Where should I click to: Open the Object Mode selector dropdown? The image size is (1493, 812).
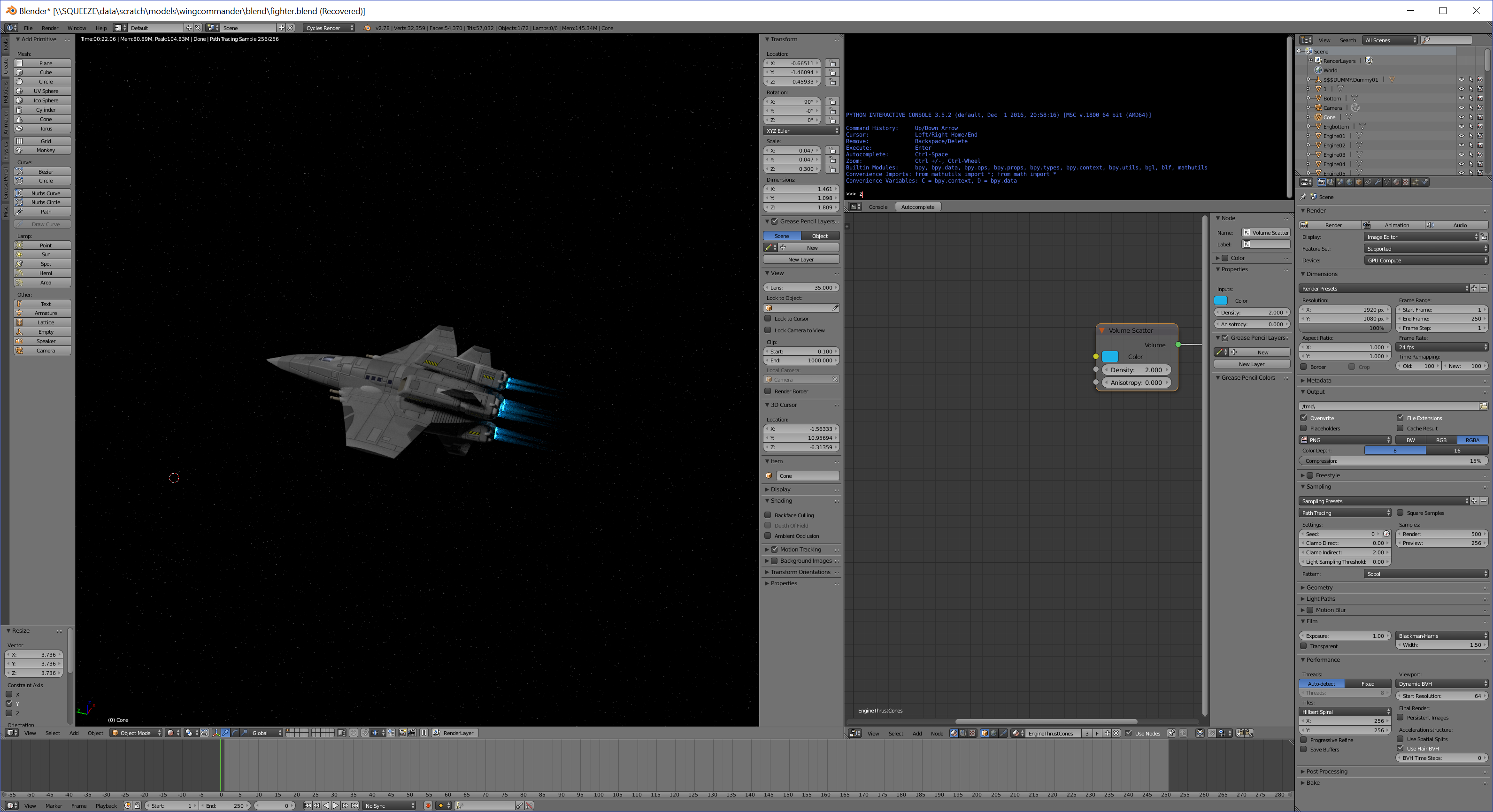coord(136,733)
